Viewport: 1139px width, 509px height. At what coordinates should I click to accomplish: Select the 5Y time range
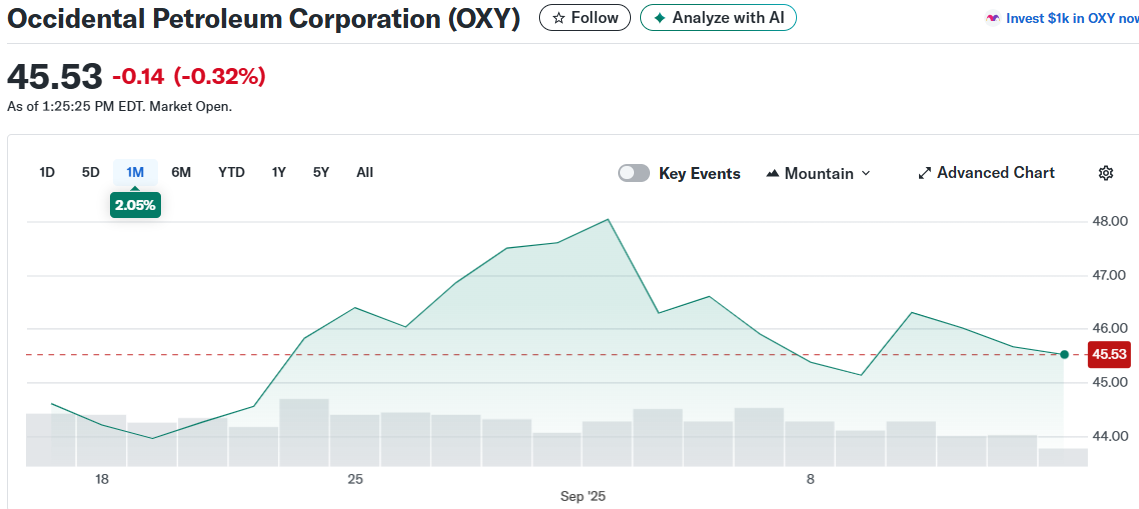point(321,173)
